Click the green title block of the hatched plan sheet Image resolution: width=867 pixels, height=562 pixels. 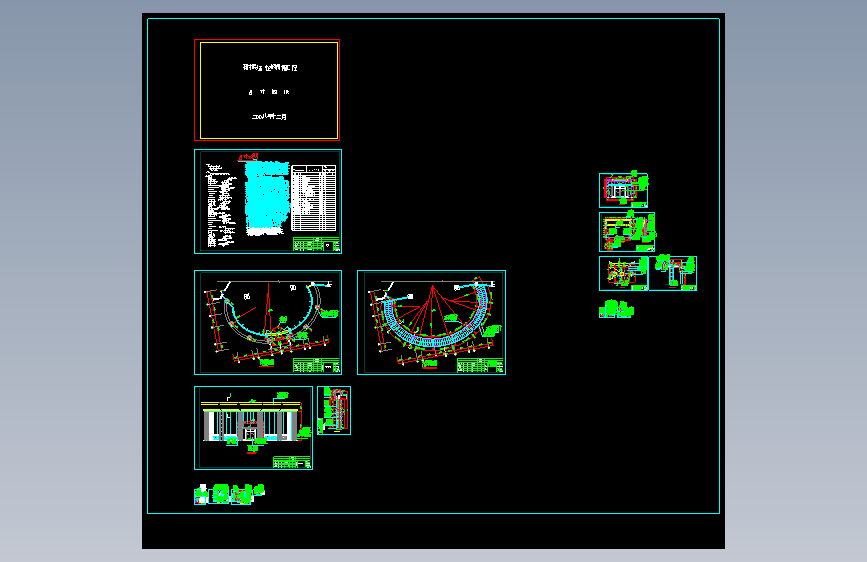click(x=480, y=366)
